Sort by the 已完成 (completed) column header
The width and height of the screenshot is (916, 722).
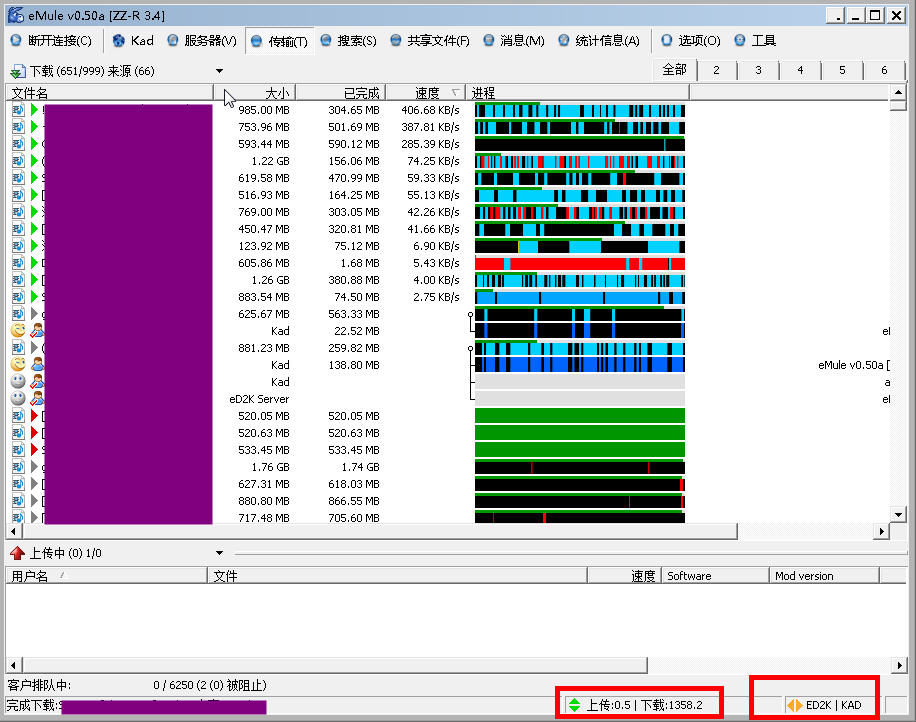pos(341,93)
